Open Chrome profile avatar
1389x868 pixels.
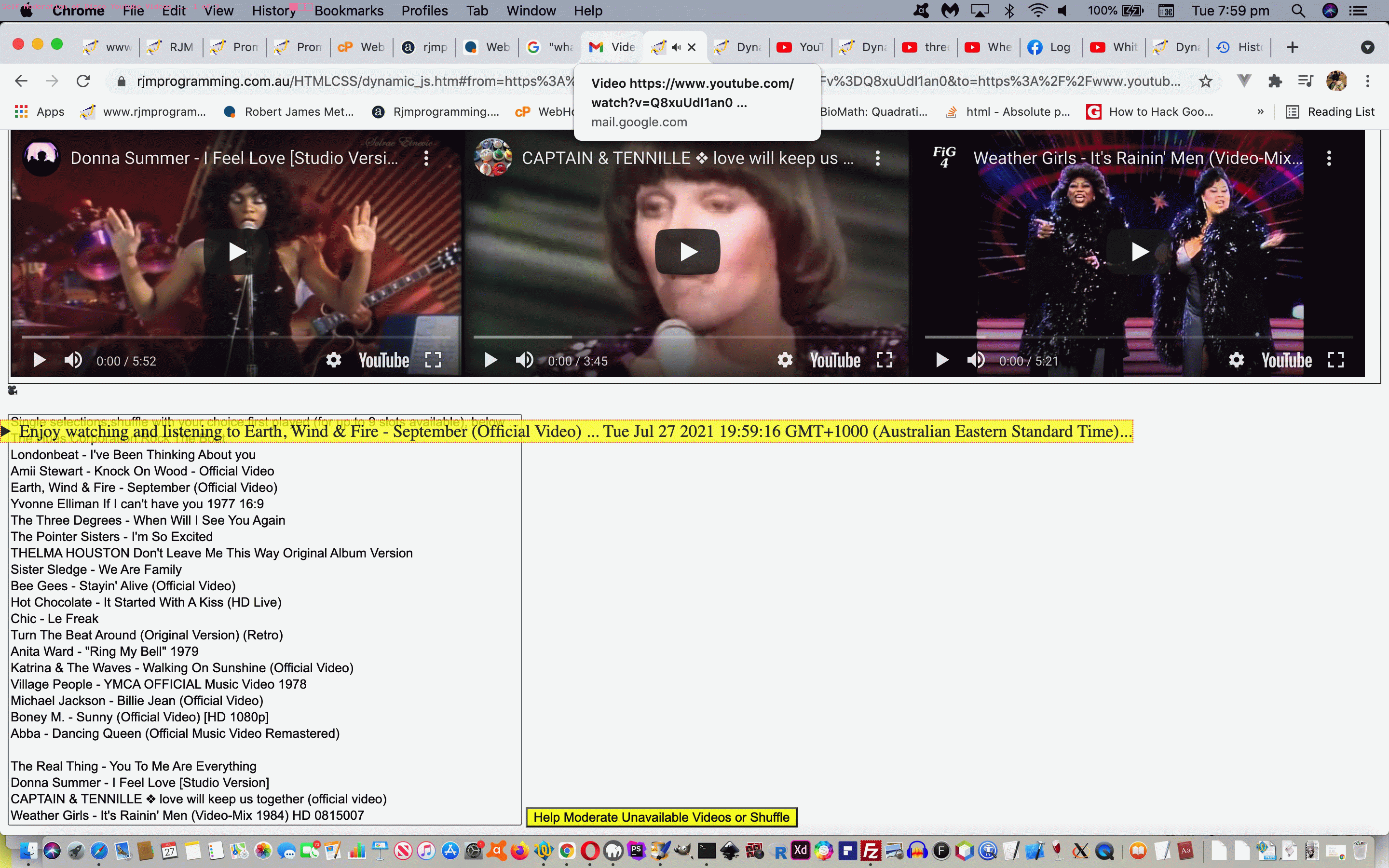pos(1336,81)
